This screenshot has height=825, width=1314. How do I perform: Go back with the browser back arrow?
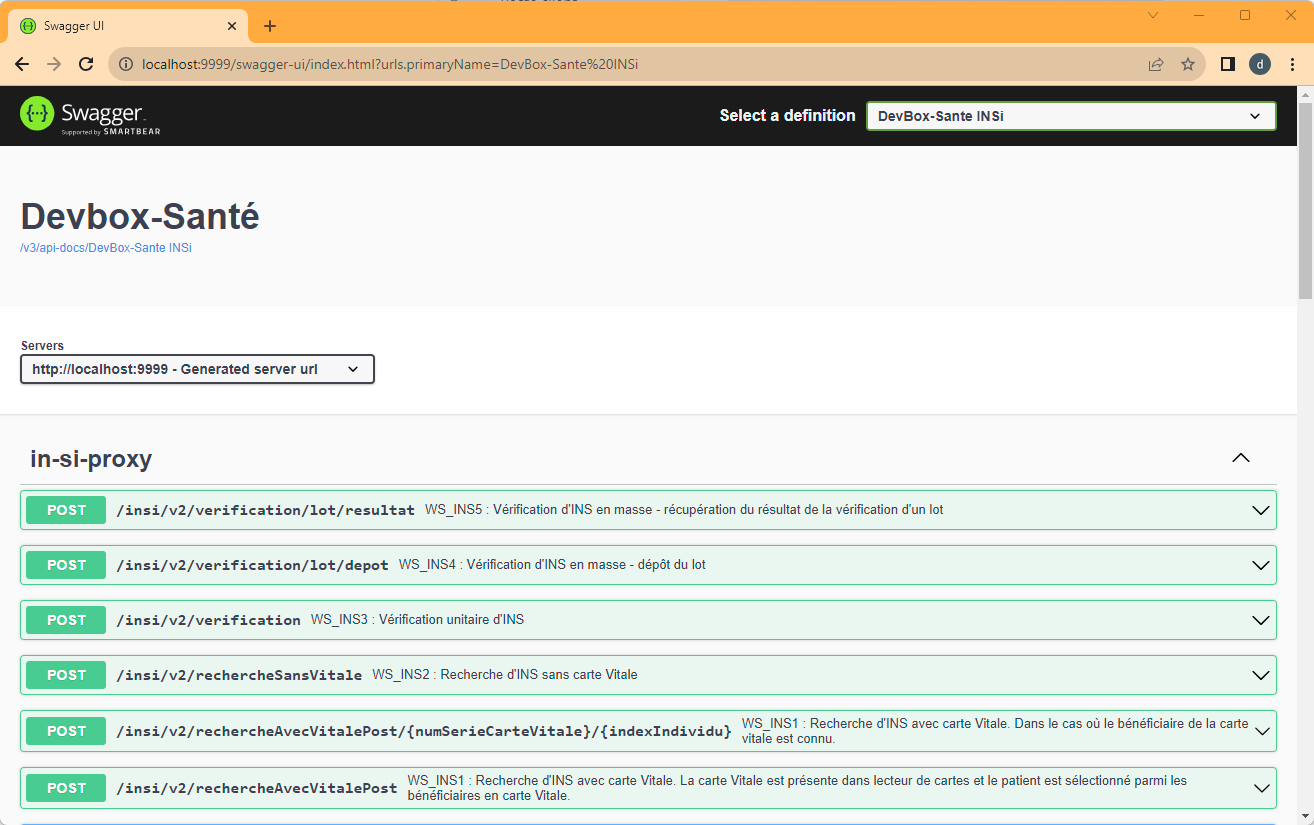(22, 64)
